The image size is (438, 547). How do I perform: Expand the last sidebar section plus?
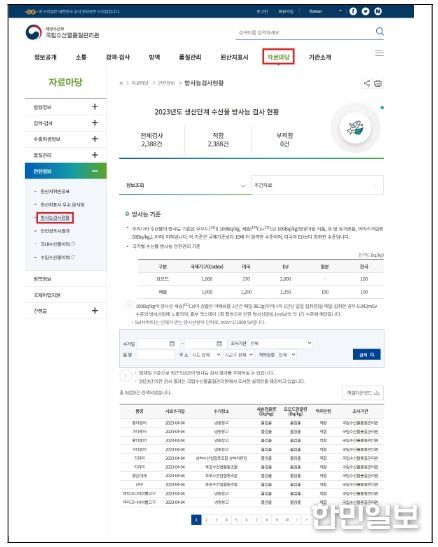(x=95, y=310)
